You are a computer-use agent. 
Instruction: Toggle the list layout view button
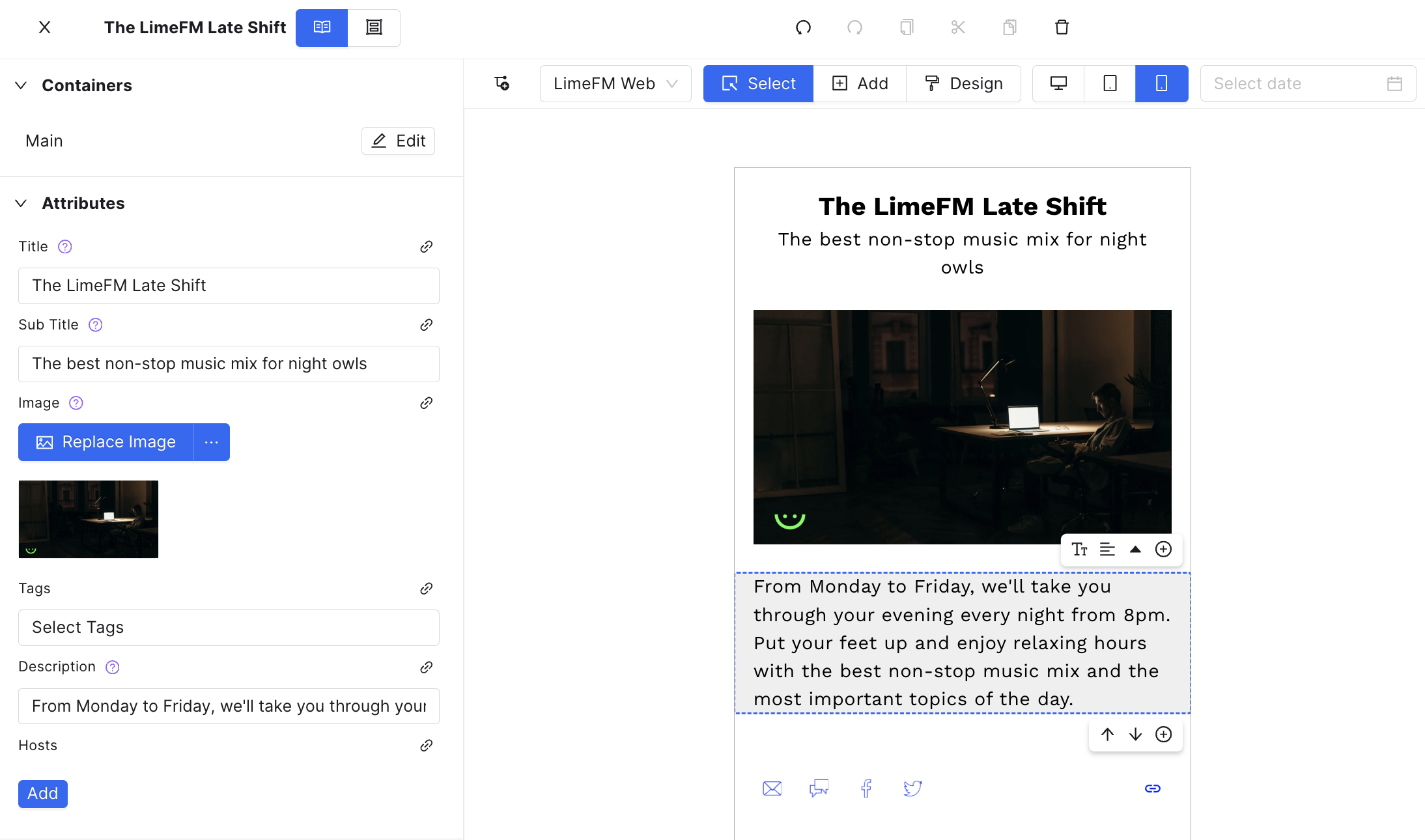click(x=374, y=27)
